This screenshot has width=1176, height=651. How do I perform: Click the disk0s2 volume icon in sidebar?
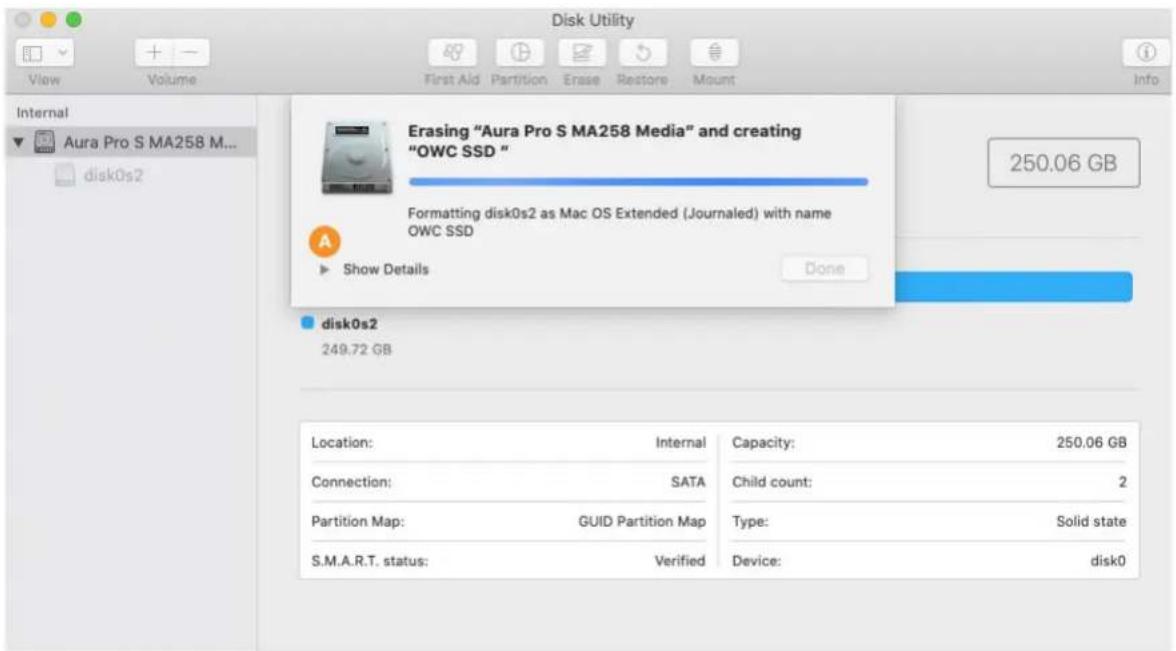[65, 175]
